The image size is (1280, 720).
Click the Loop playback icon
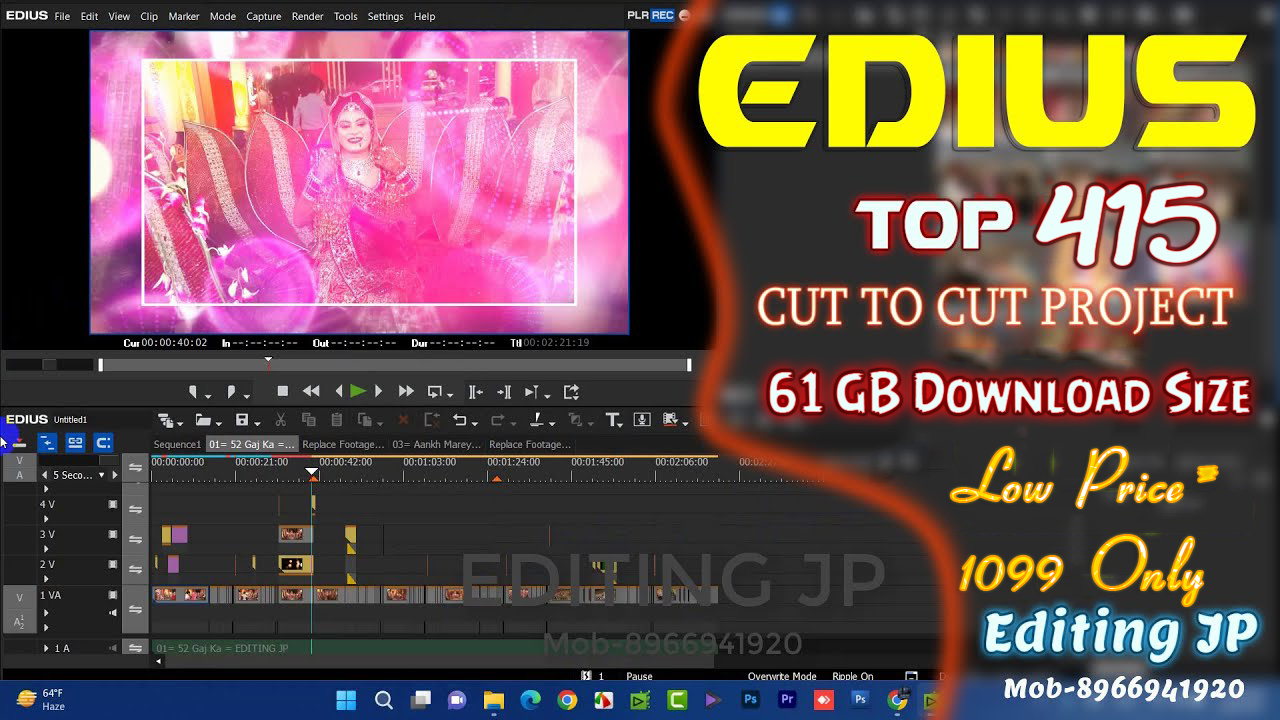coord(435,392)
